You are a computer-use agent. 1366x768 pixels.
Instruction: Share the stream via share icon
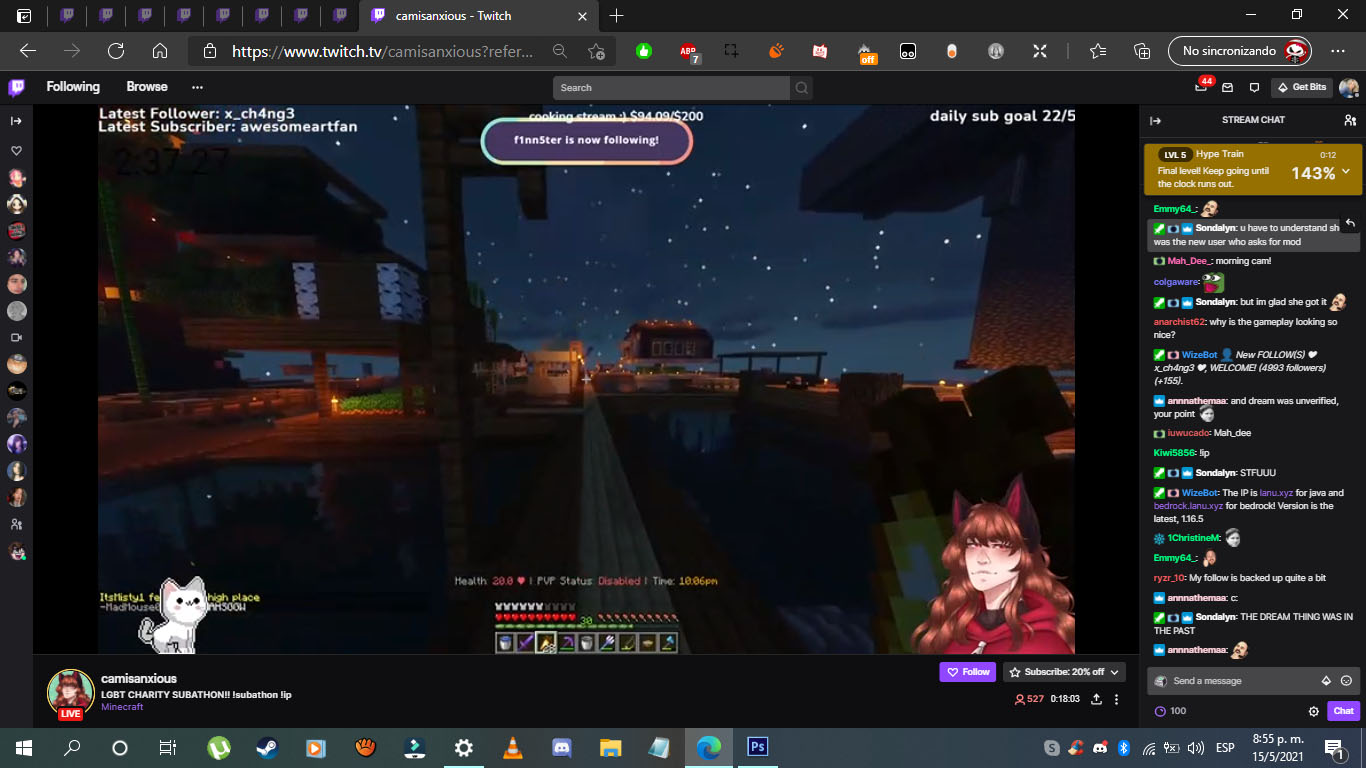1096,699
